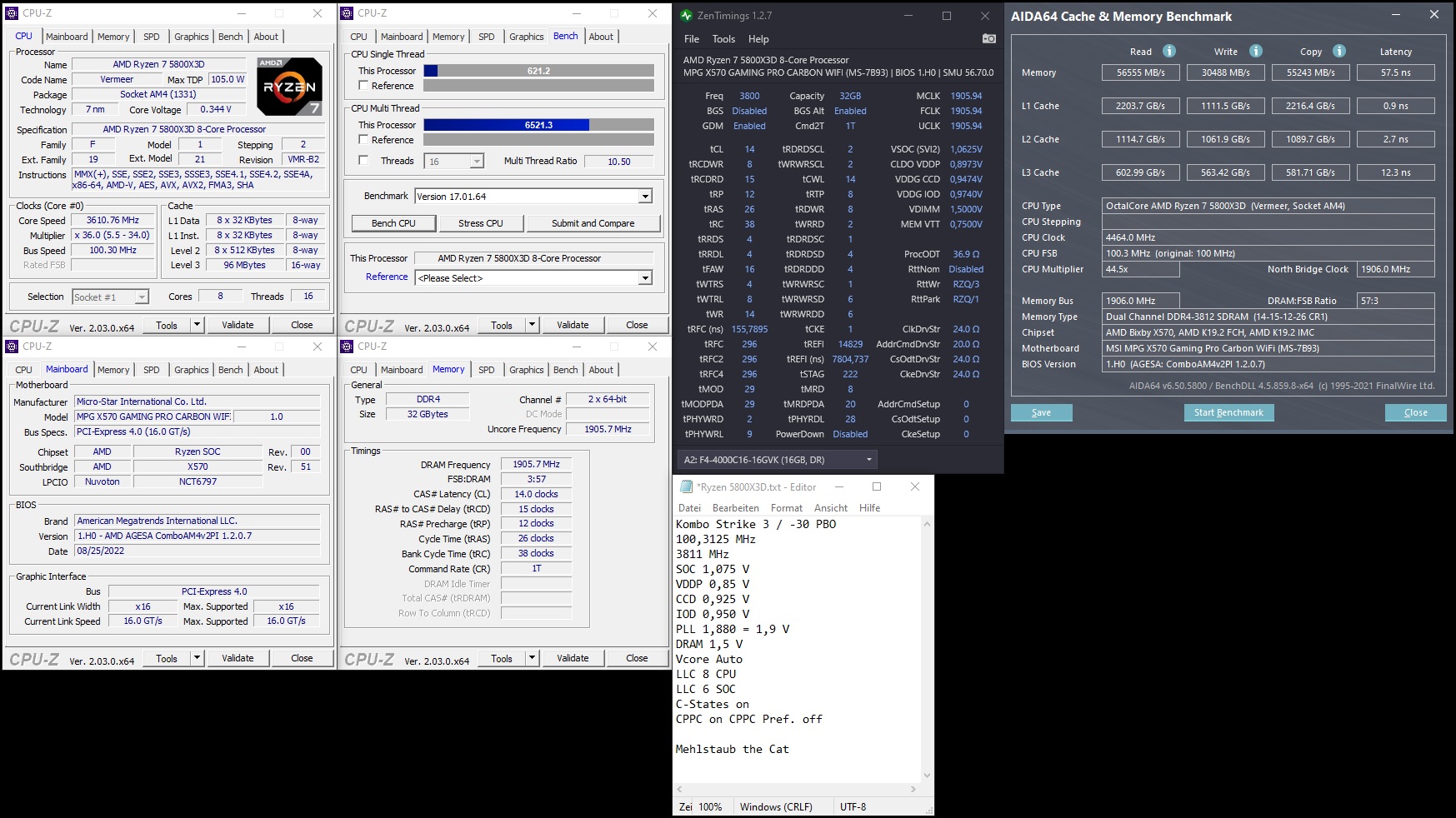Click the title bar icon of the CPU-Z motherboard window
1456x818 pixels.
pyautogui.click(x=13, y=347)
